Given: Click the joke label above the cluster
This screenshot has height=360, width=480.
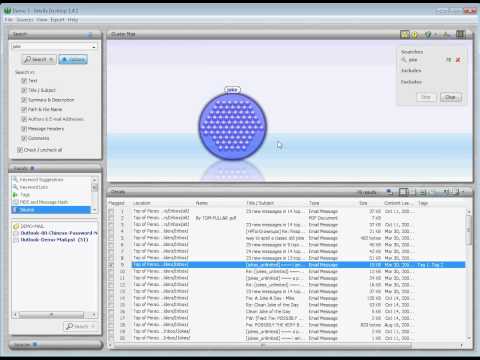Looking at the screenshot, I should tap(232, 90).
